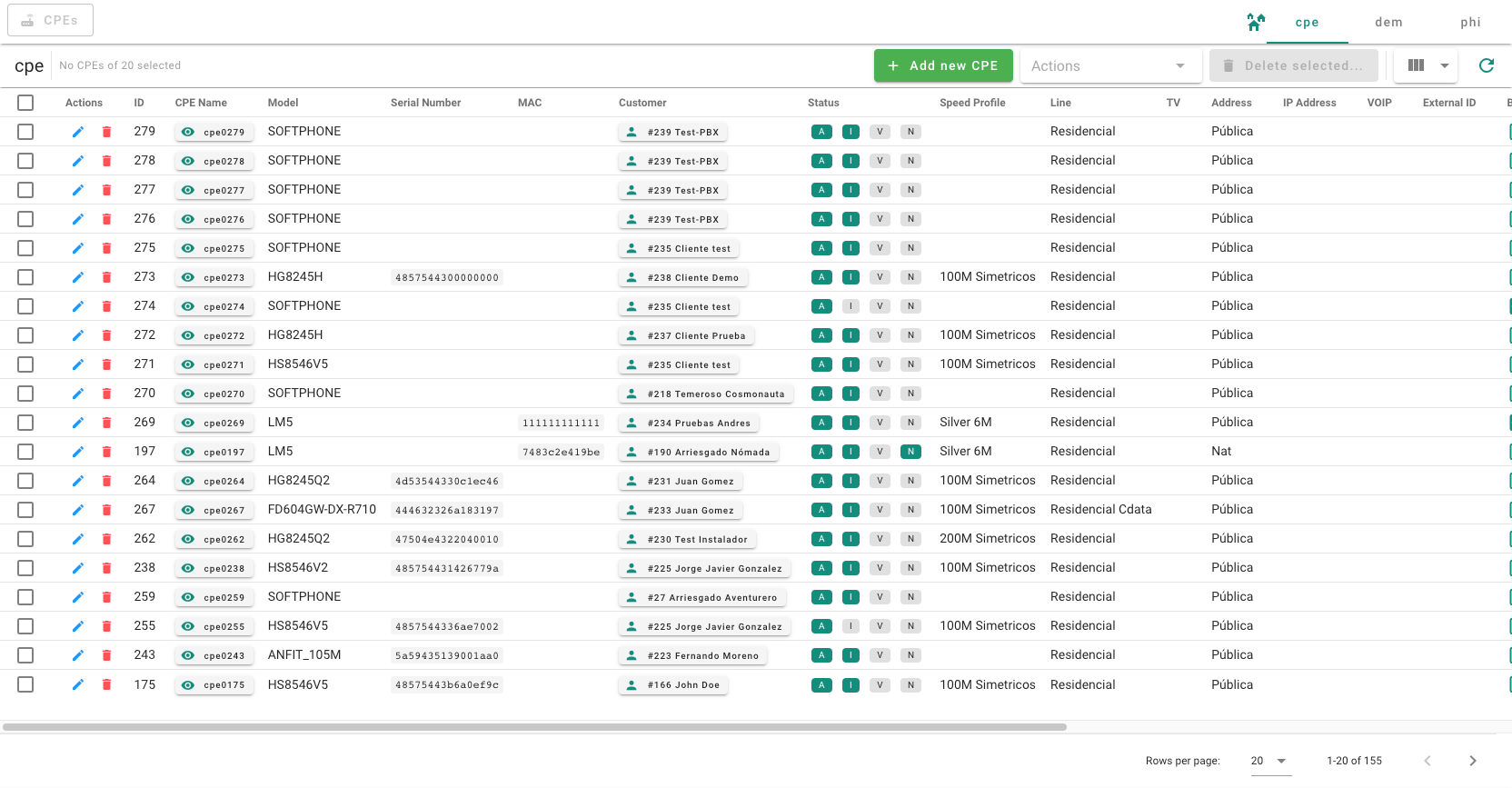Screen dimensions: 1512x788
Task: Delete CPE 197 with trash icon
Action: coord(106,452)
